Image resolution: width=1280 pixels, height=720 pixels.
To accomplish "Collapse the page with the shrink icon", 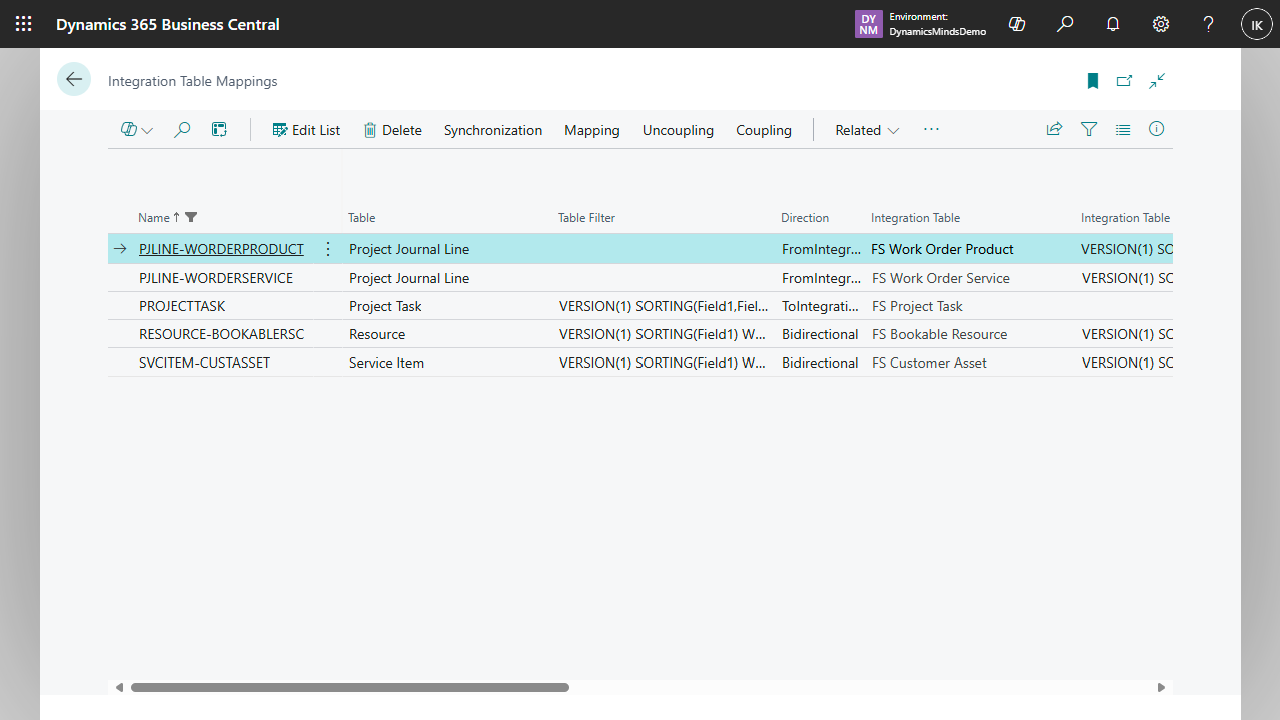I will (x=1157, y=81).
